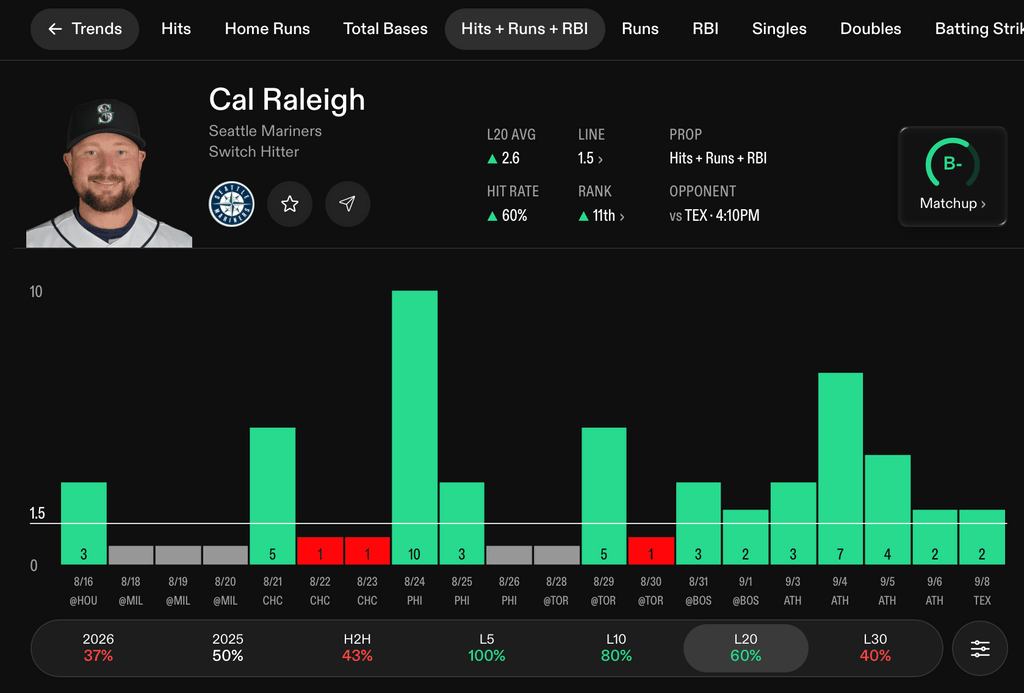
Task: Click Cal Raleigh's player photo
Action: click(108, 173)
